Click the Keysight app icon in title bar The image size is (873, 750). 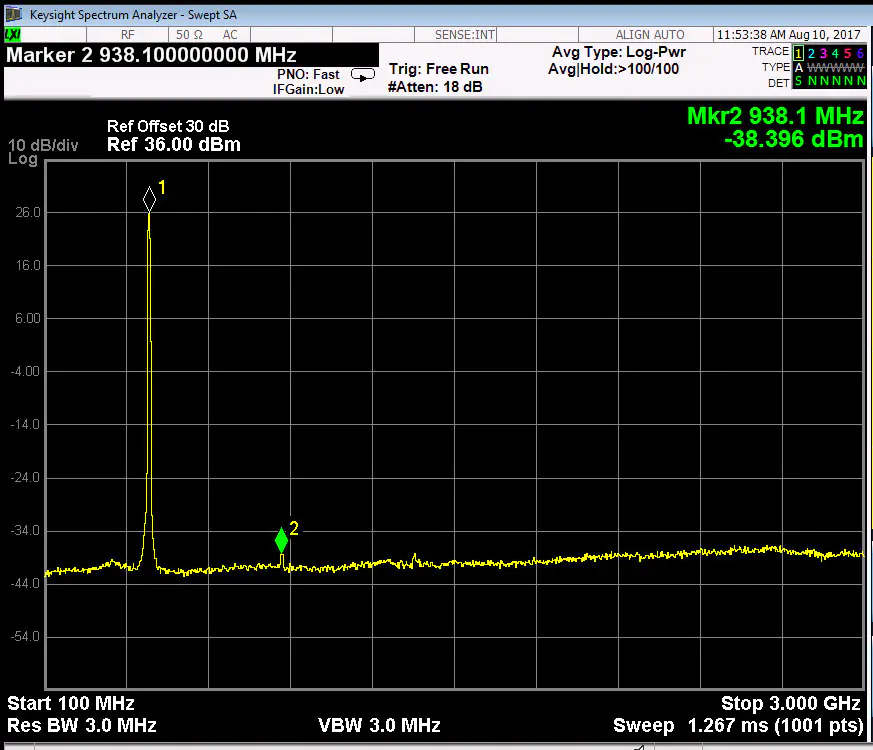(x=13, y=15)
